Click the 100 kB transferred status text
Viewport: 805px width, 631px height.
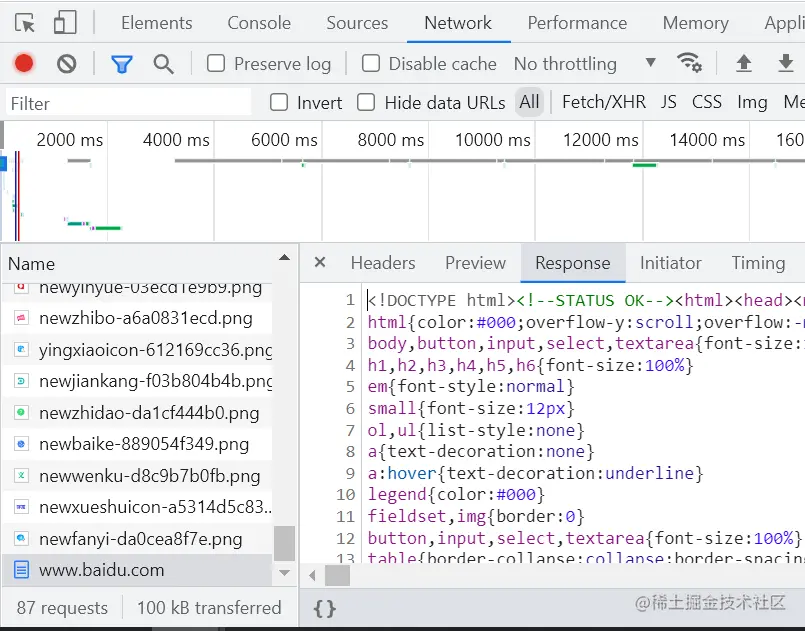click(209, 608)
